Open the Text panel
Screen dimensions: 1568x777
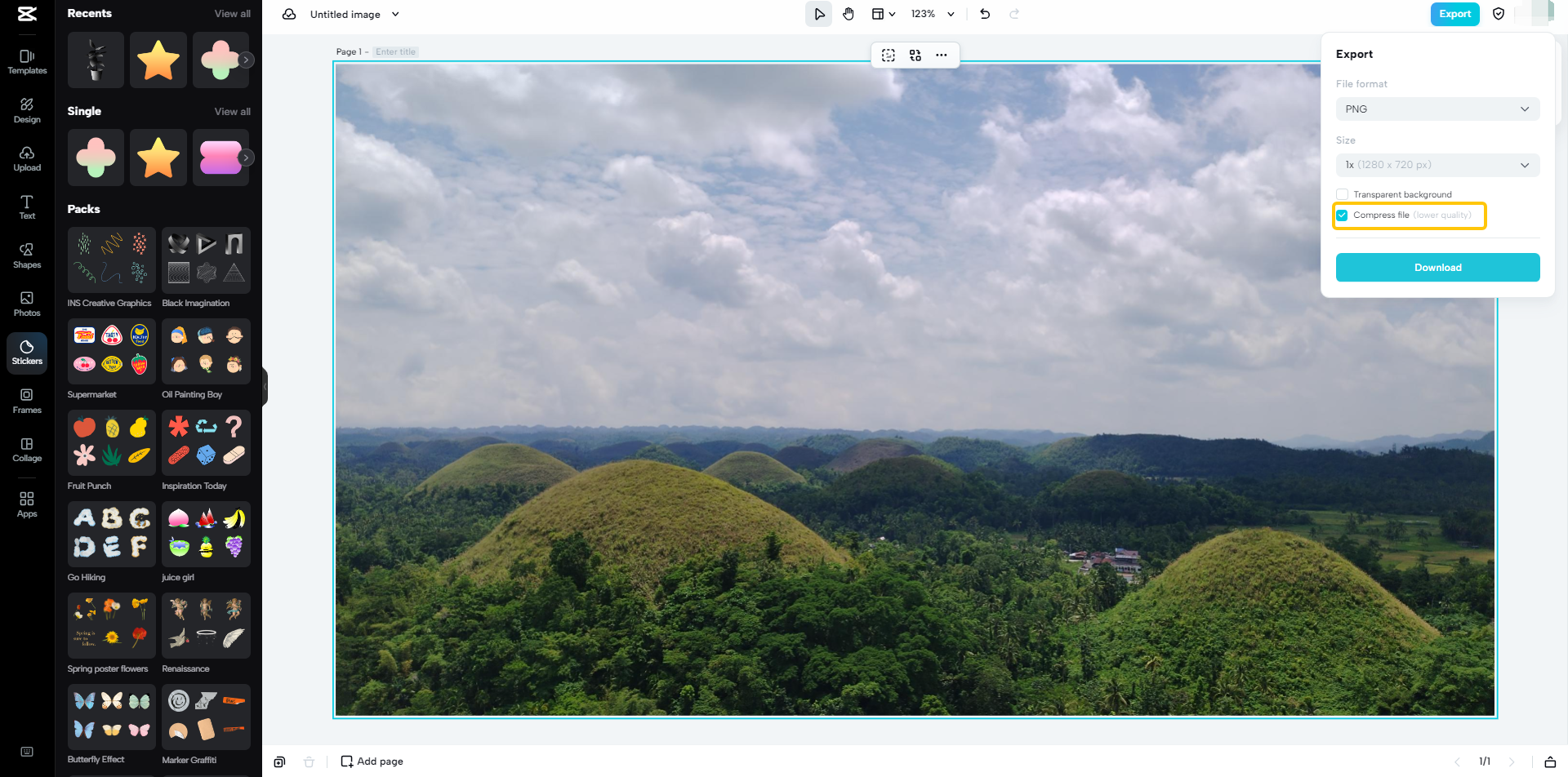27,207
